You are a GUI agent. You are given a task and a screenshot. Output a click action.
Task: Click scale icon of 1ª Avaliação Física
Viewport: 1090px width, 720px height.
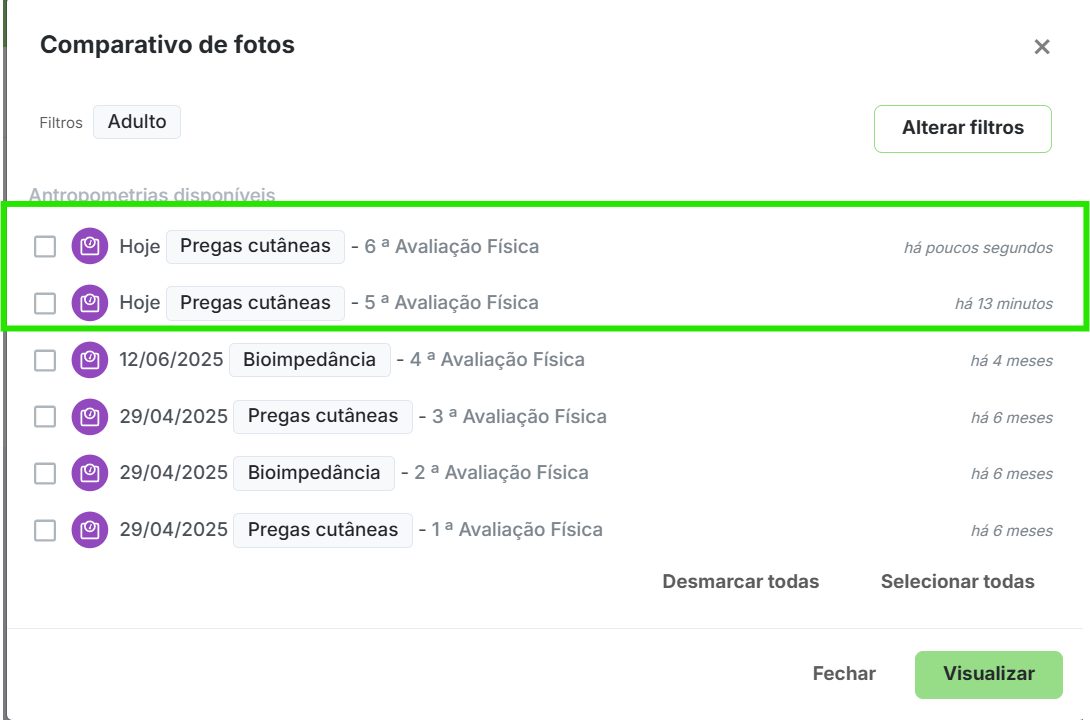(x=89, y=530)
